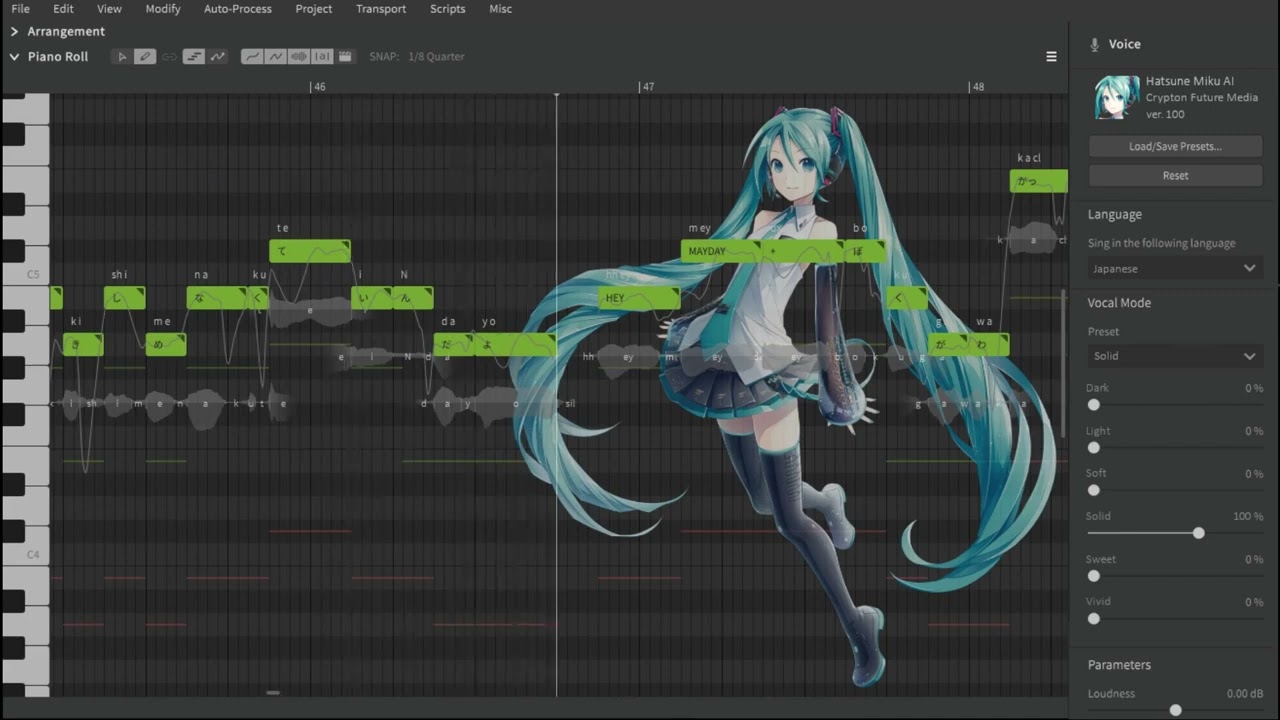Expand the Arrangement panel
Viewport: 1280px width, 720px height.
pos(14,32)
